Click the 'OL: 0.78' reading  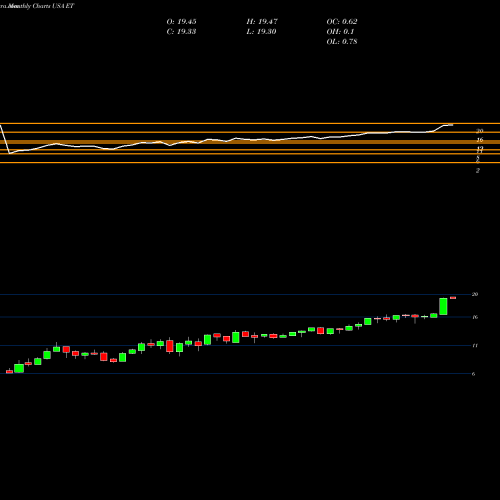pos(342,42)
